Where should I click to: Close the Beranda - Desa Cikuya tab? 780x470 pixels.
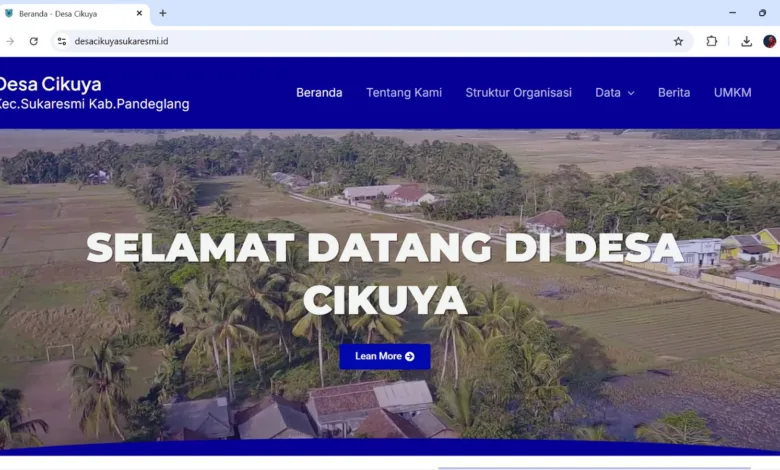pos(139,13)
